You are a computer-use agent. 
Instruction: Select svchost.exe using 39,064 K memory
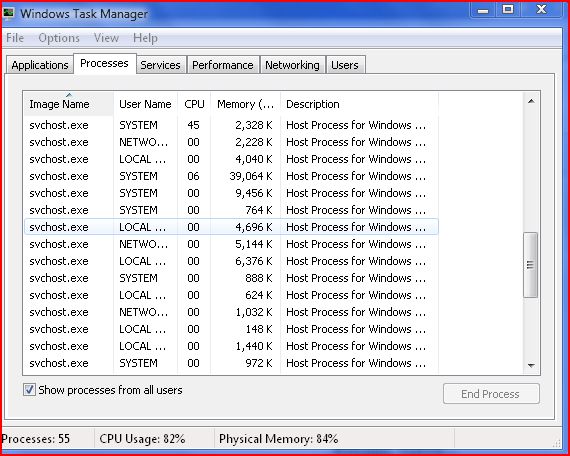click(x=231, y=176)
